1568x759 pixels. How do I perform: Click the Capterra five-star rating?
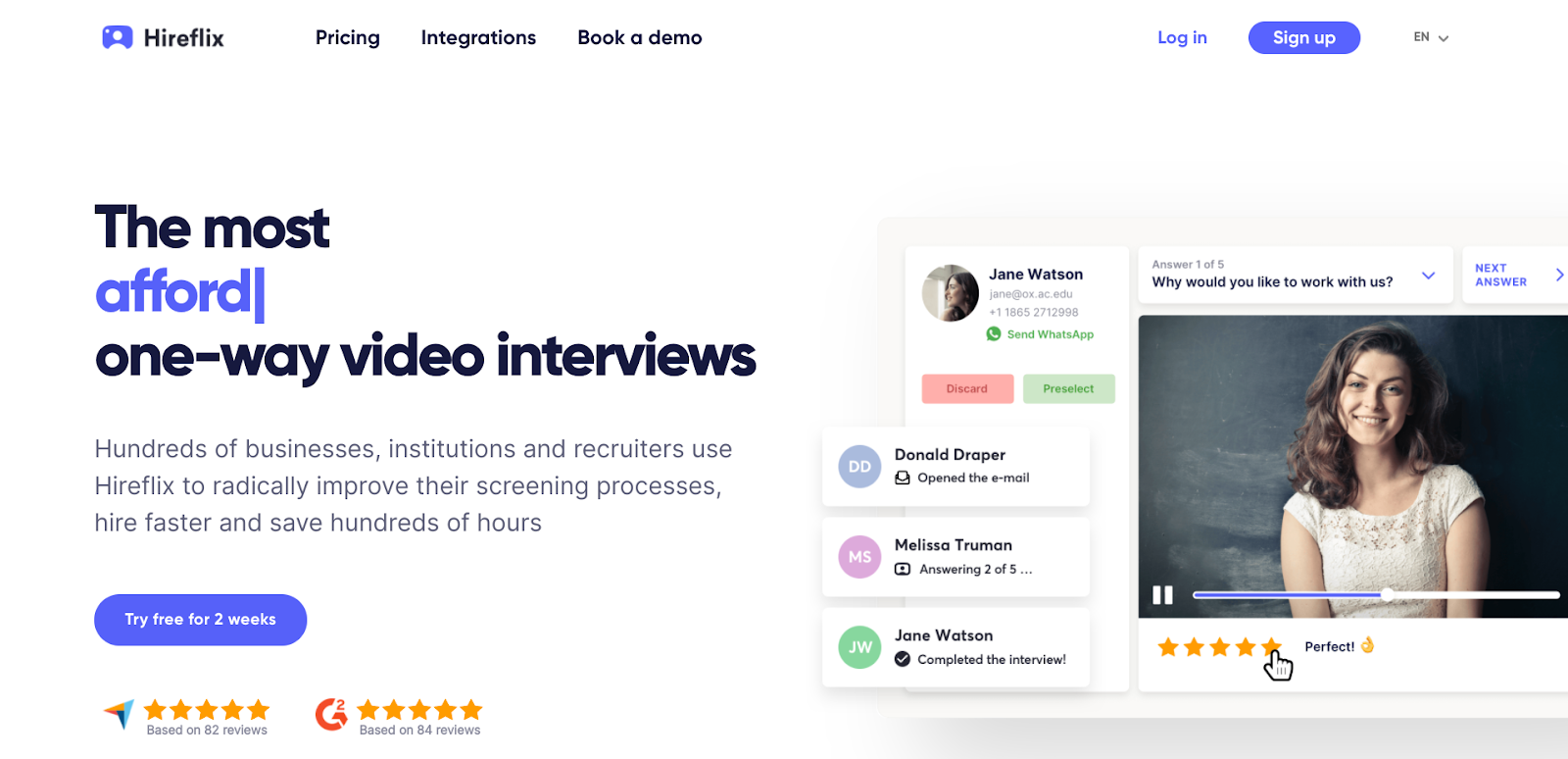pyautogui.click(x=207, y=710)
